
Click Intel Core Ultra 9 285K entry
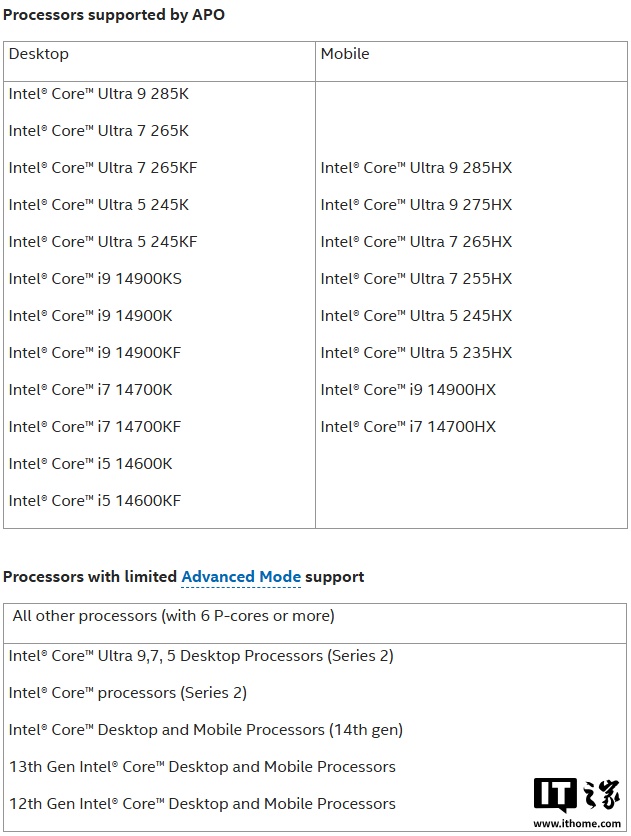99,94
